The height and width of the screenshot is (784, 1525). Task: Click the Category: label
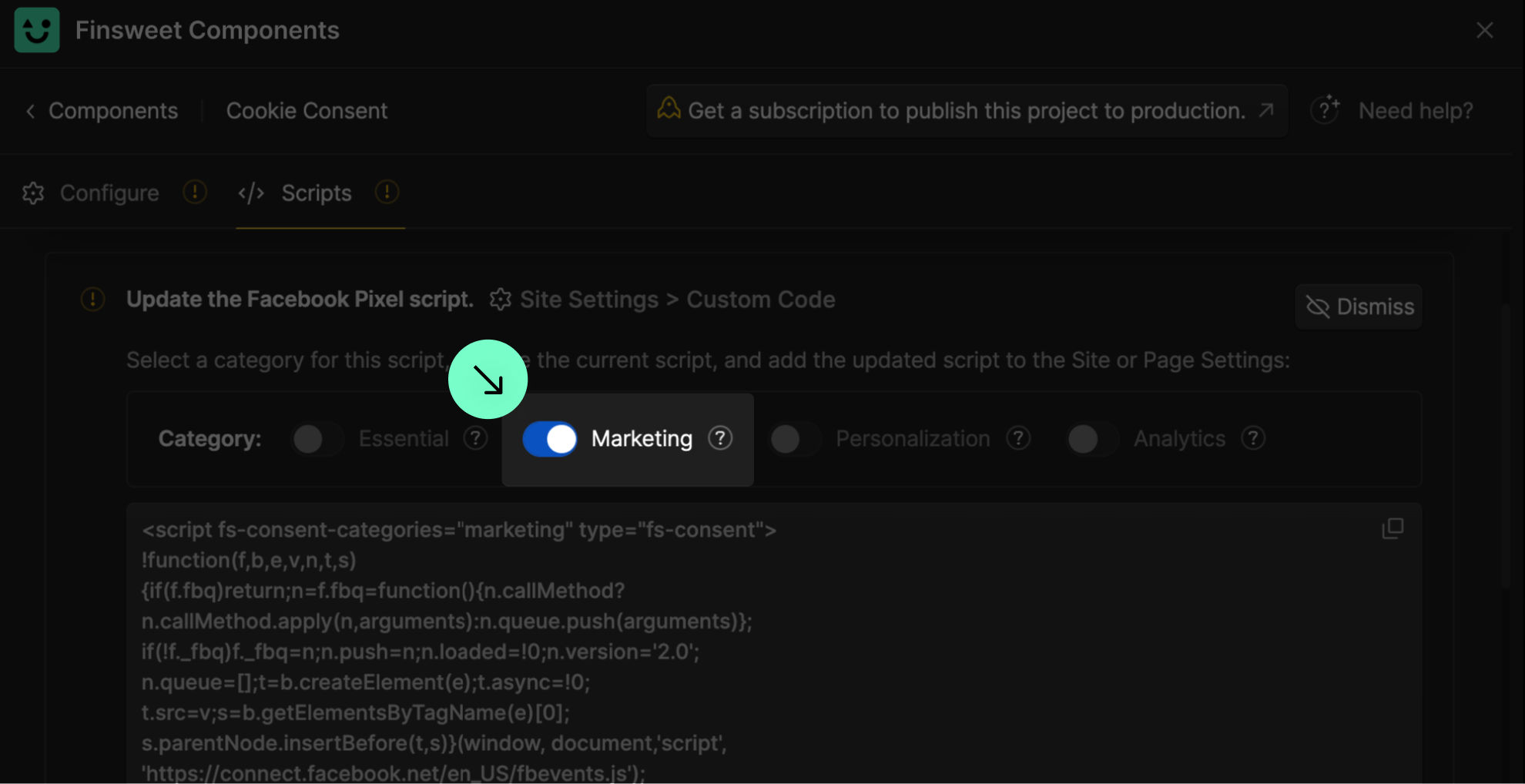click(209, 439)
